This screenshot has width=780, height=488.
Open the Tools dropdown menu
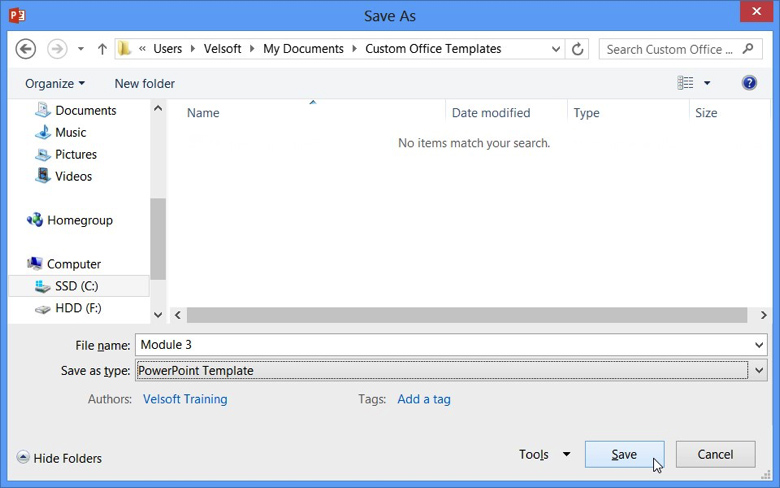point(544,455)
